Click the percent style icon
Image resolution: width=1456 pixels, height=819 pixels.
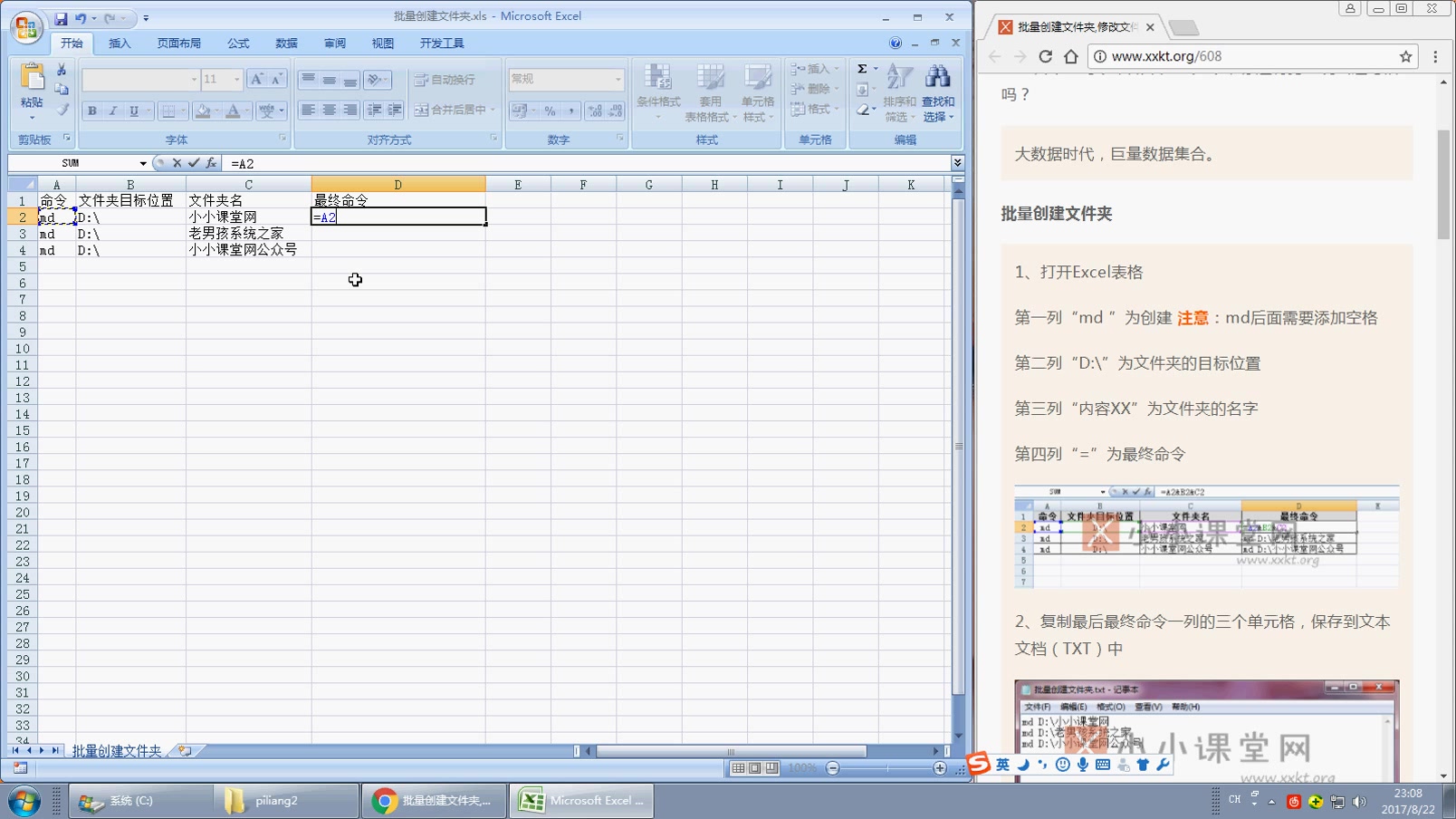coord(550,111)
